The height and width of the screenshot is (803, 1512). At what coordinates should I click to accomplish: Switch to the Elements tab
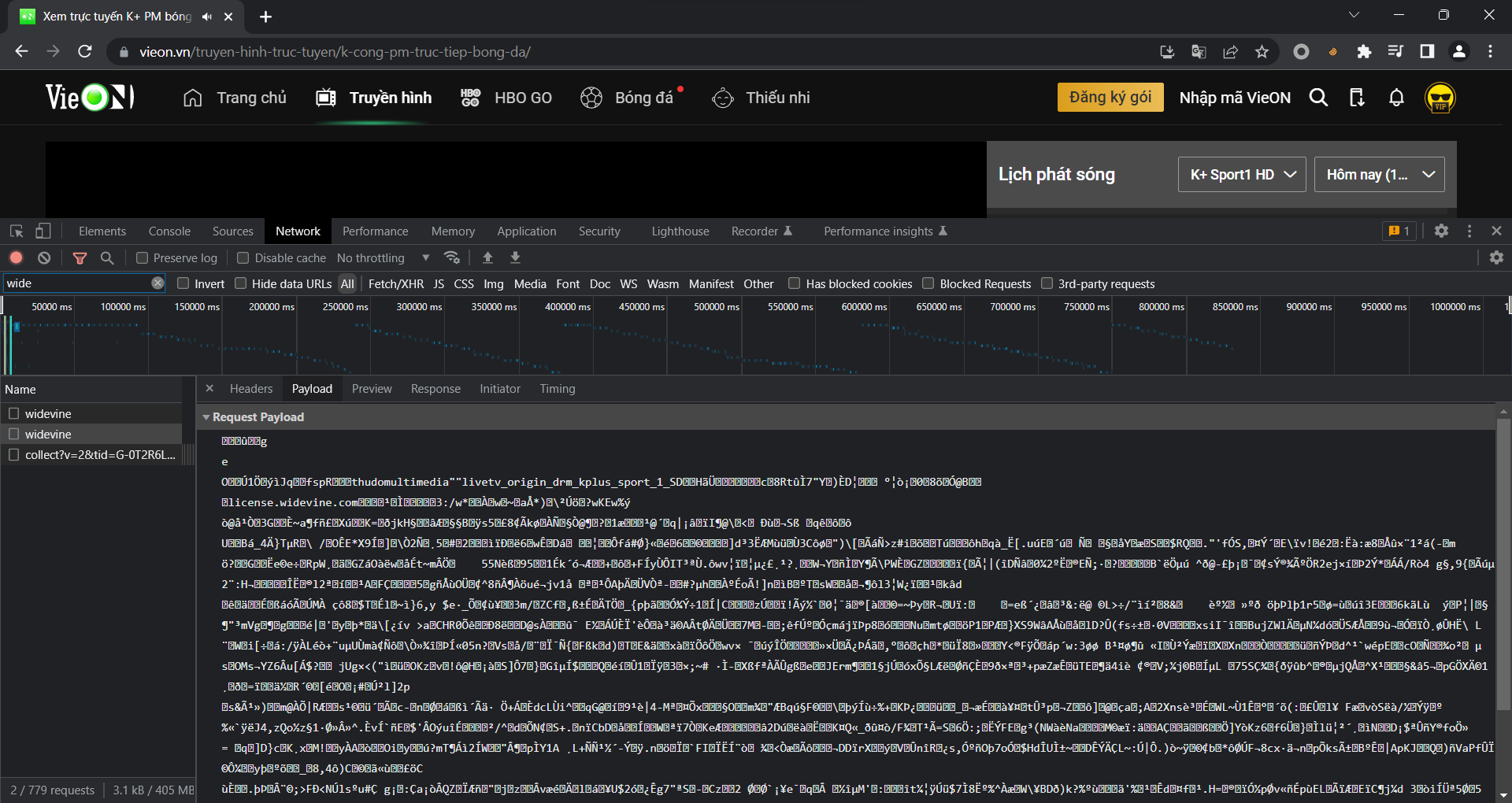coord(102,231)
